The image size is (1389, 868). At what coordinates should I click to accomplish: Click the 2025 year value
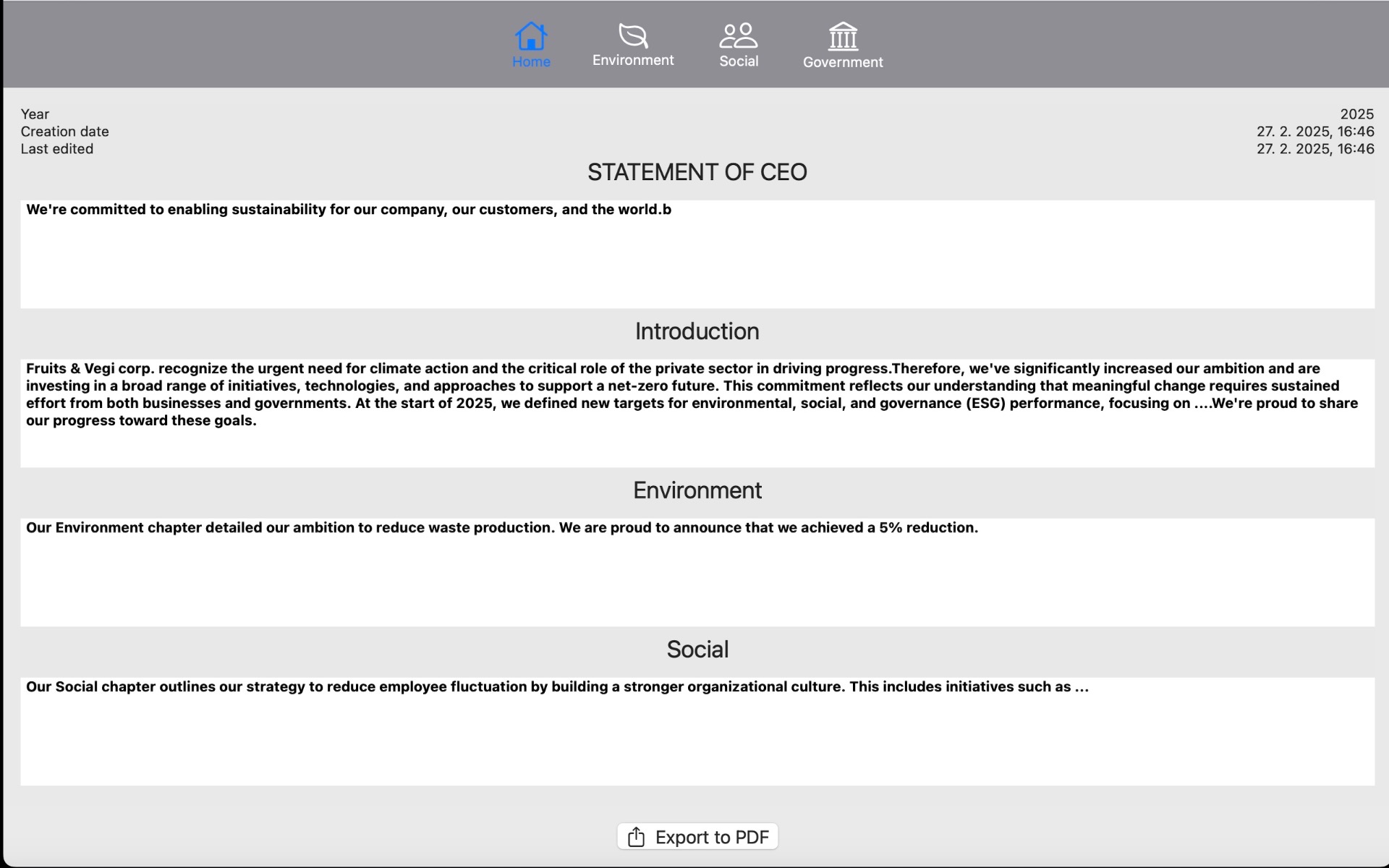click(x=1356, y=114)
